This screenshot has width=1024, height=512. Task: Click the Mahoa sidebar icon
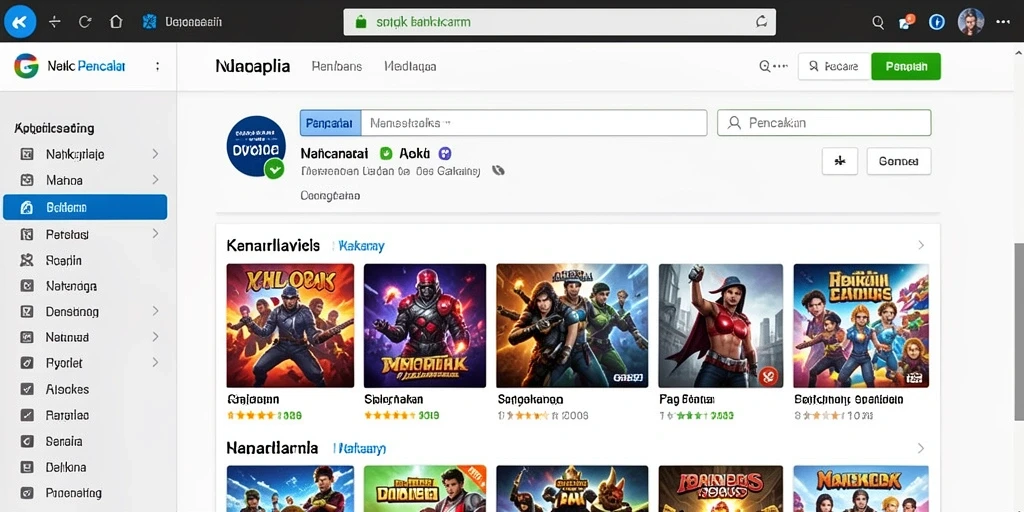[x=27, y=180]
